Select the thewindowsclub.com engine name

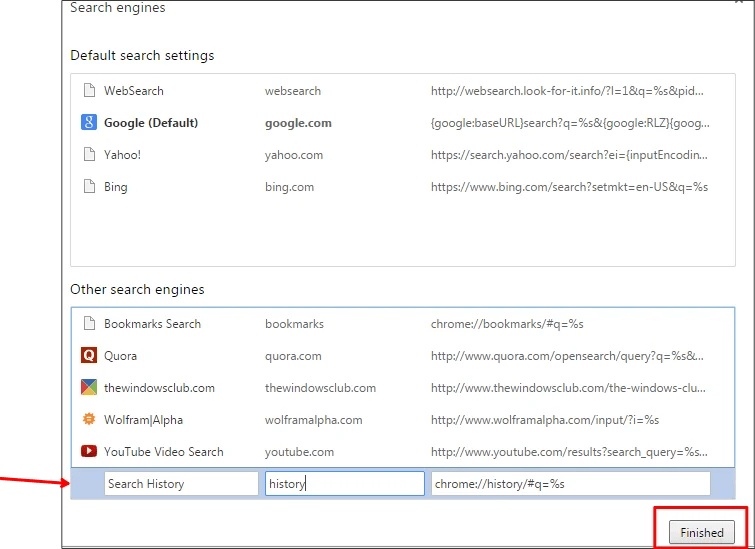tap(159, 388)
